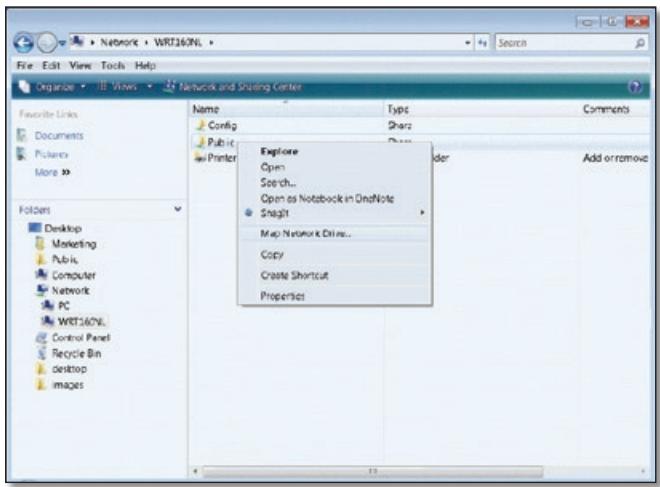Choose Explore from the context menu
The image size is (660, 487).
(x=279, y=152)
